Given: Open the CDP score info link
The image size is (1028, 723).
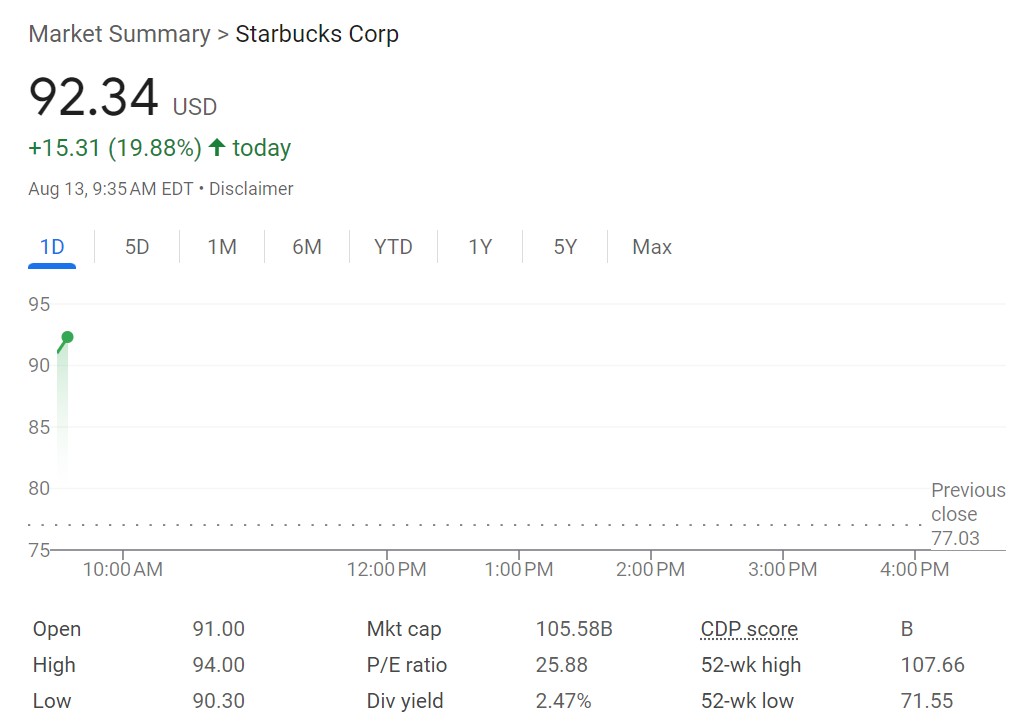Looking at the screenshot, I should pos(749,630).
